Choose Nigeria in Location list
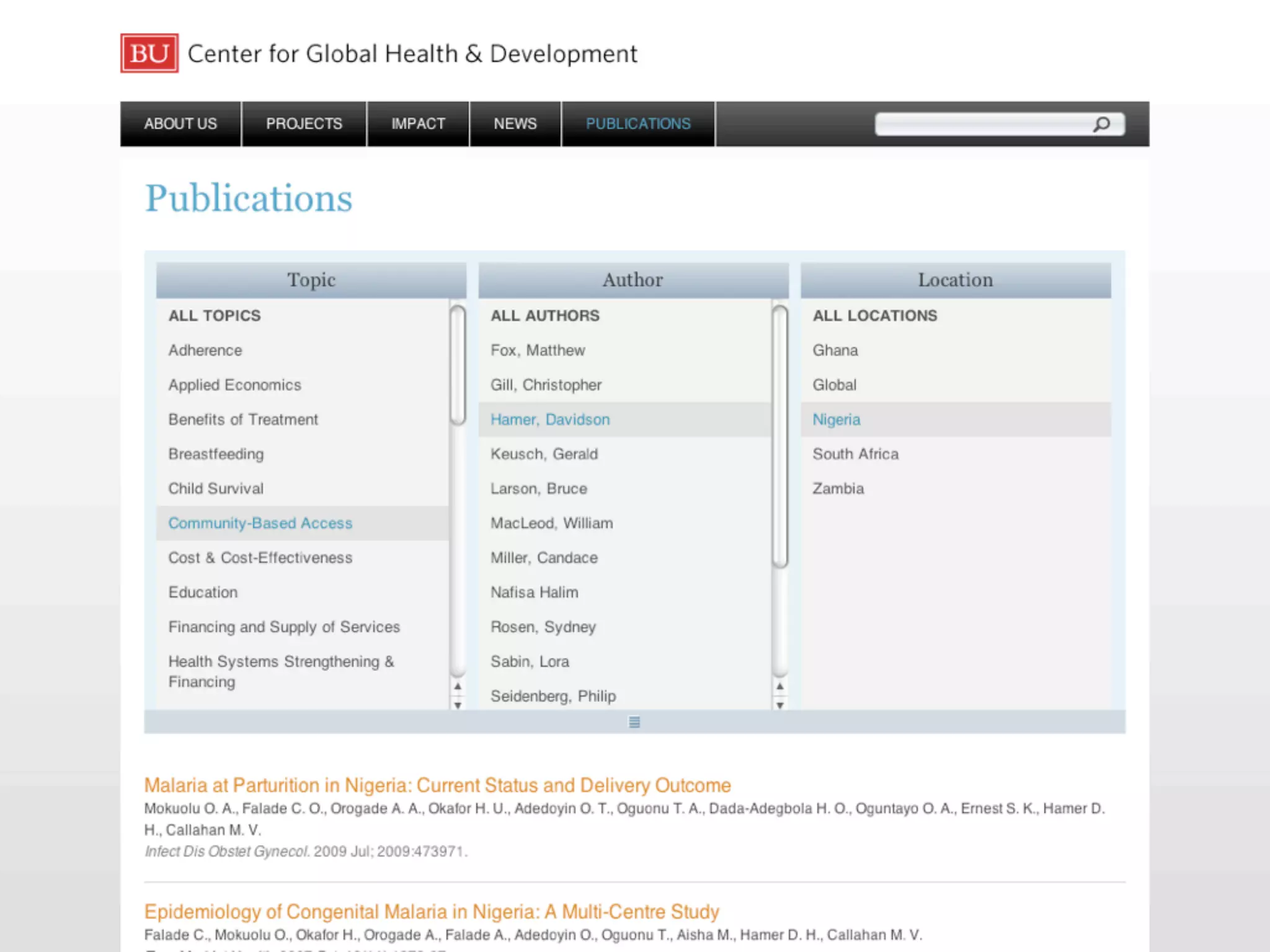1270x952 pixels. point(836,420)
